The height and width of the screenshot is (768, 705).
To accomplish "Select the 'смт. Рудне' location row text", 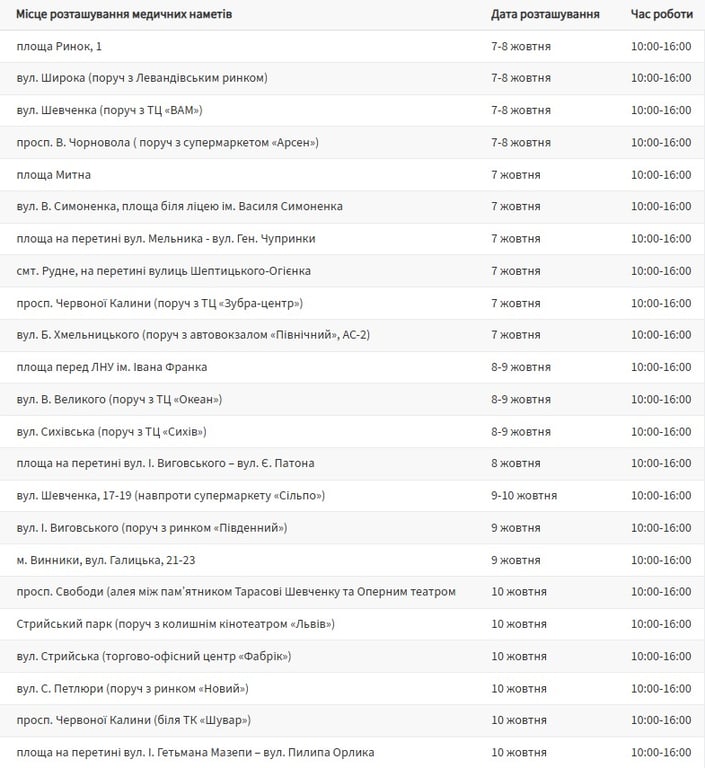I will click(x=164, y=271).
